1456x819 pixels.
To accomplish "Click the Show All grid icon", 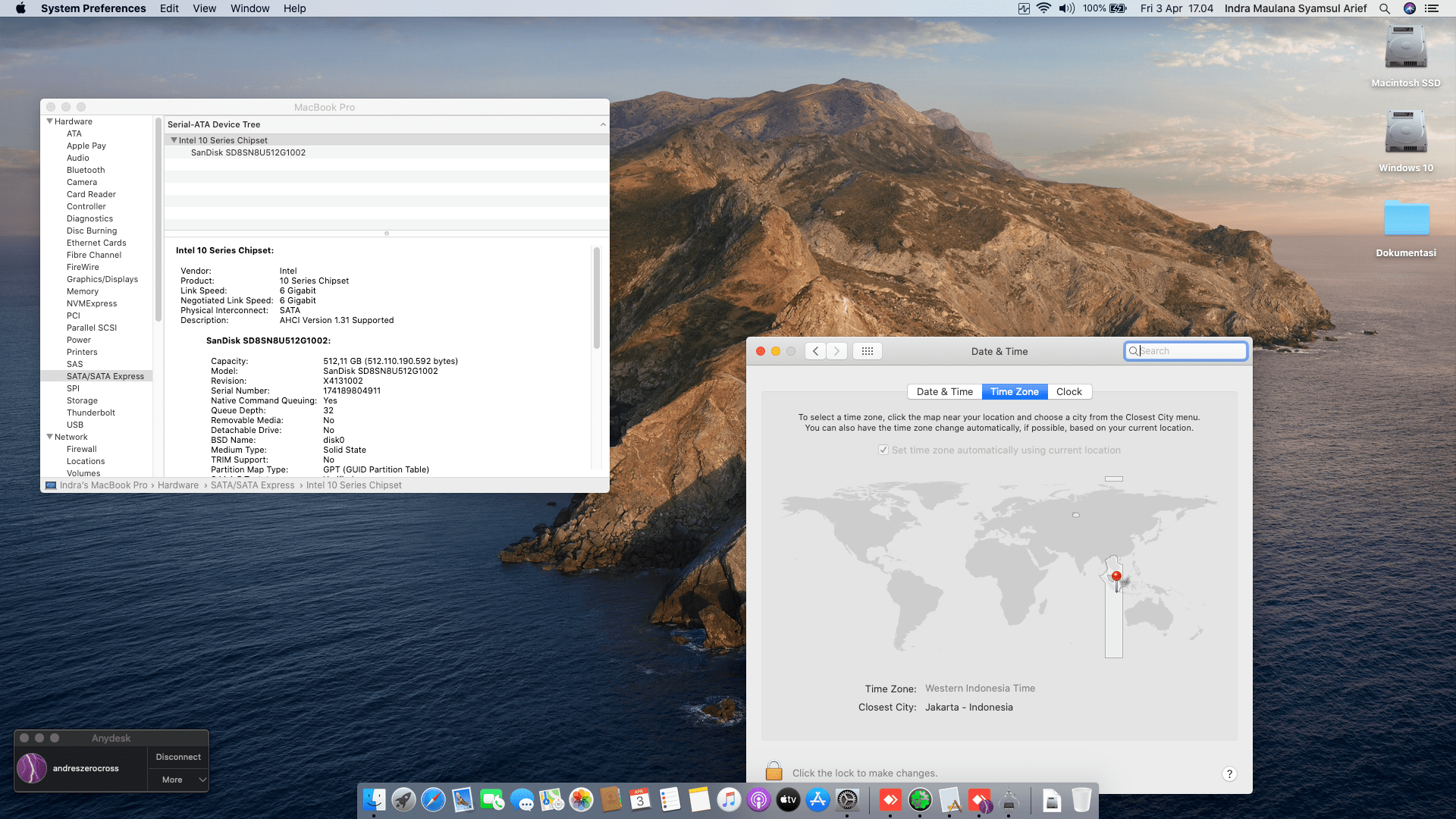I will point(868,351).
